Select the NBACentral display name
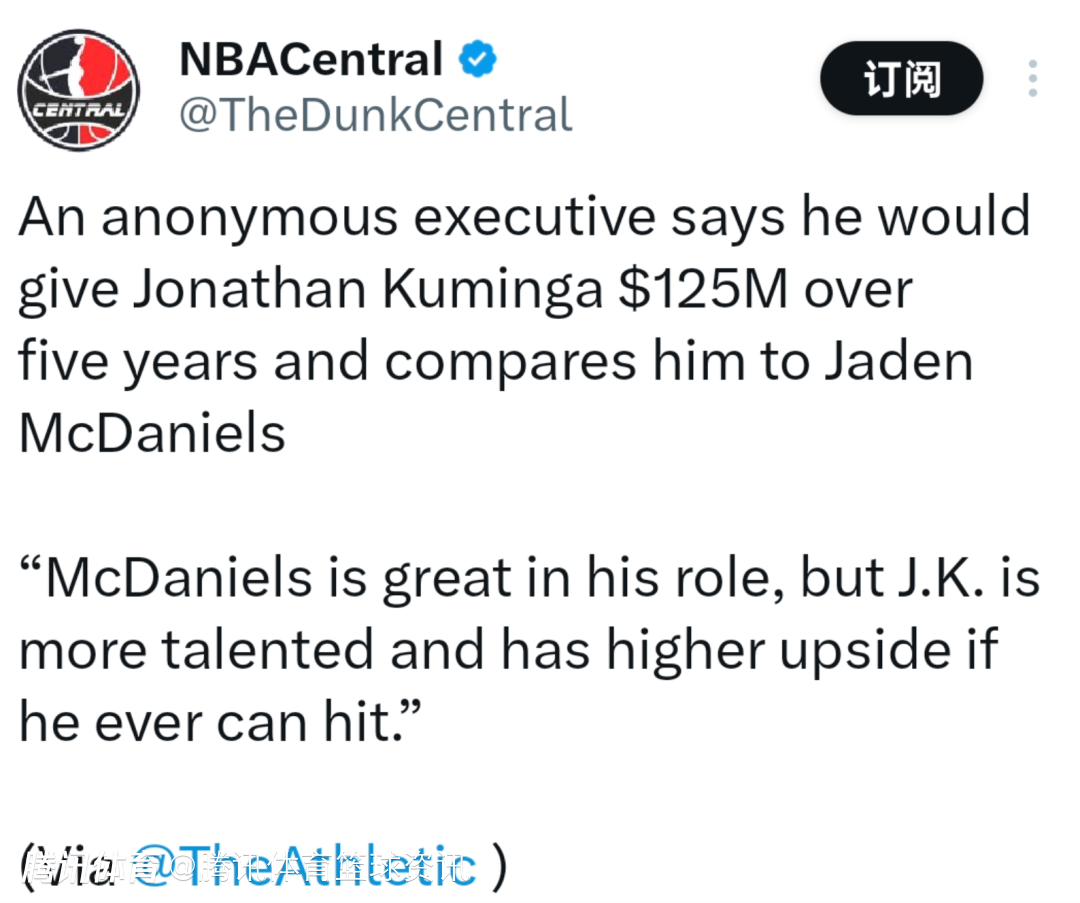 coord(311,60)
